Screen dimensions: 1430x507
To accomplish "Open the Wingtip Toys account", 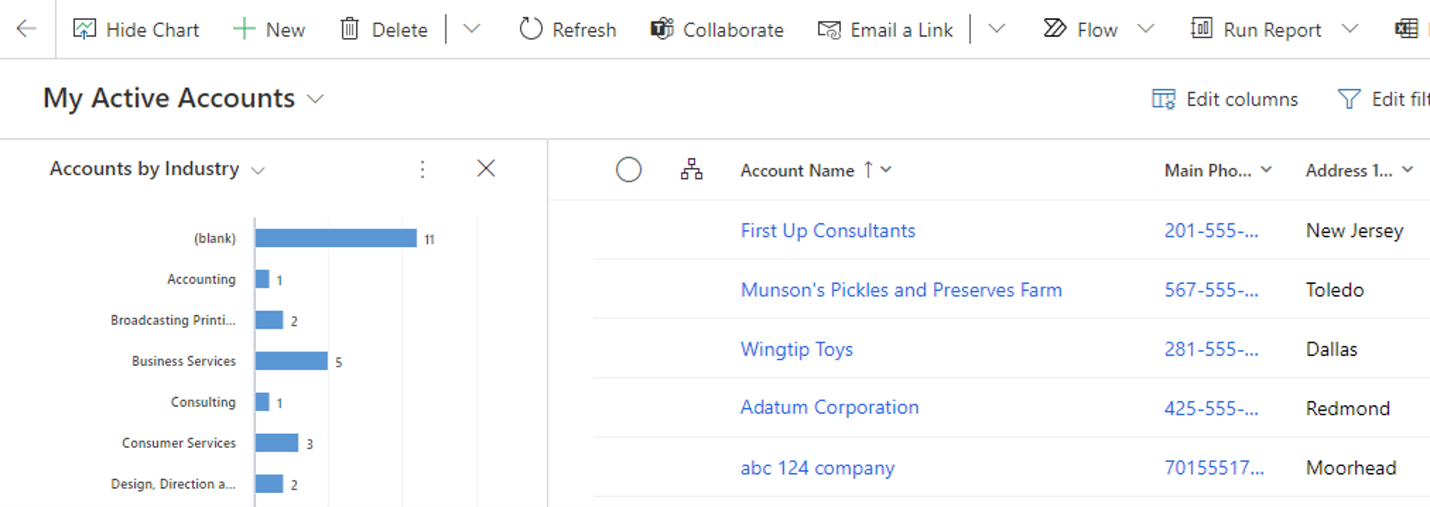I will point(797,349).
